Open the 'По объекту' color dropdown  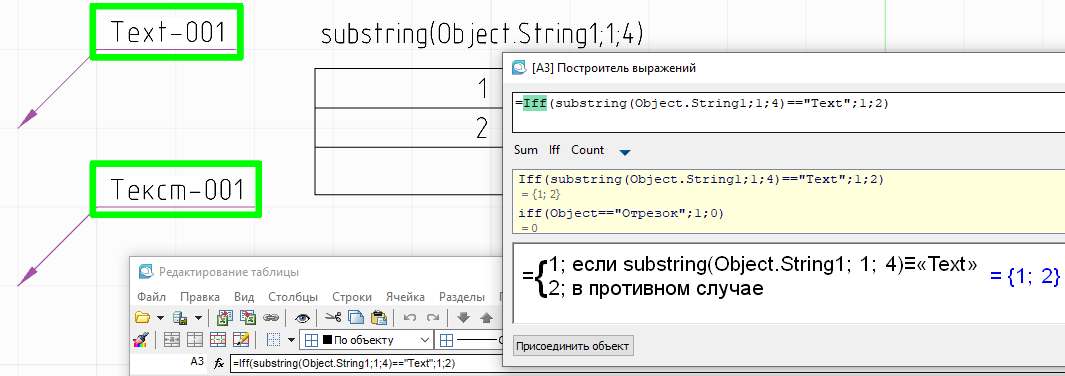point(368,340)
